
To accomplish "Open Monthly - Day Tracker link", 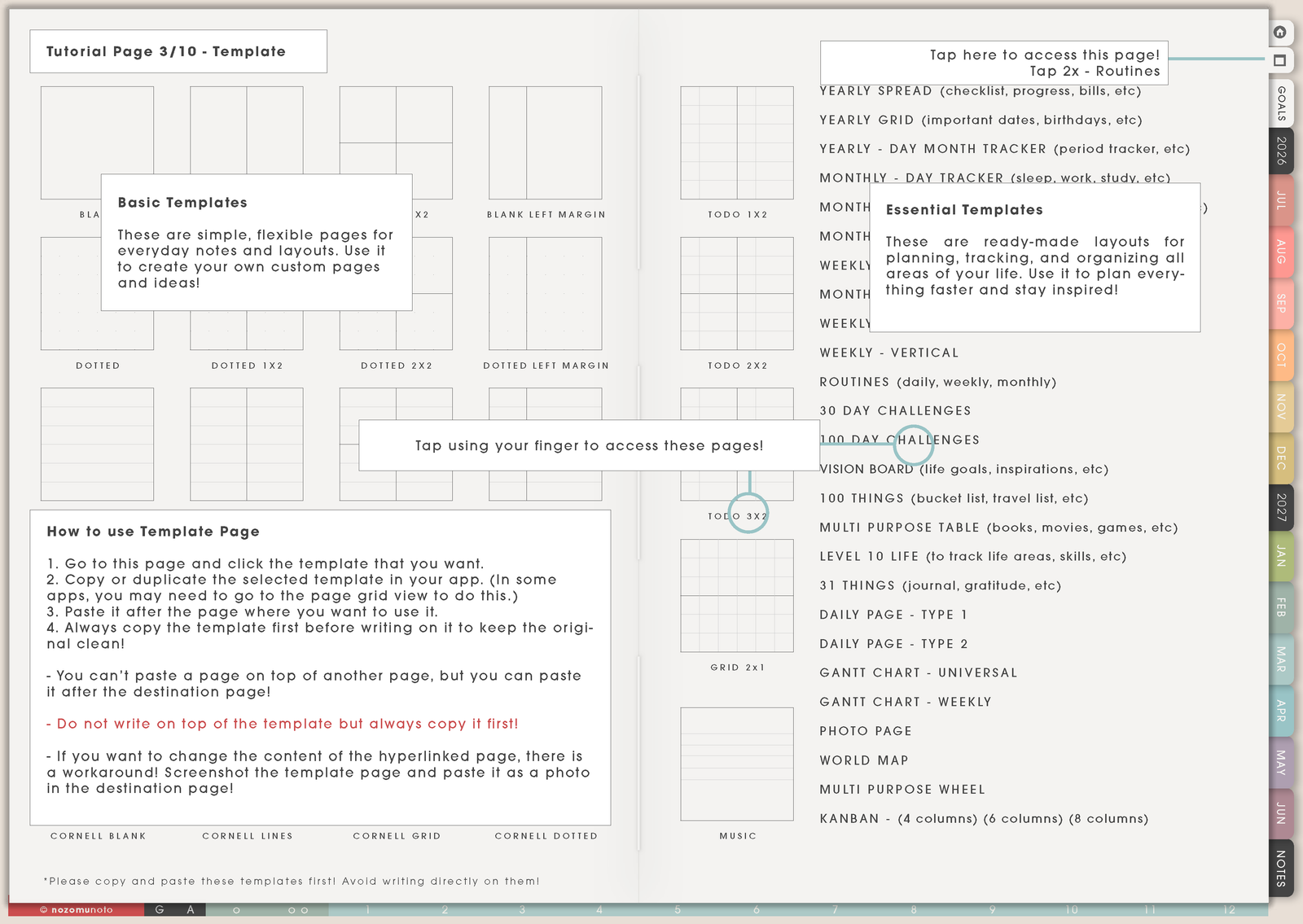I will [995, 177].
